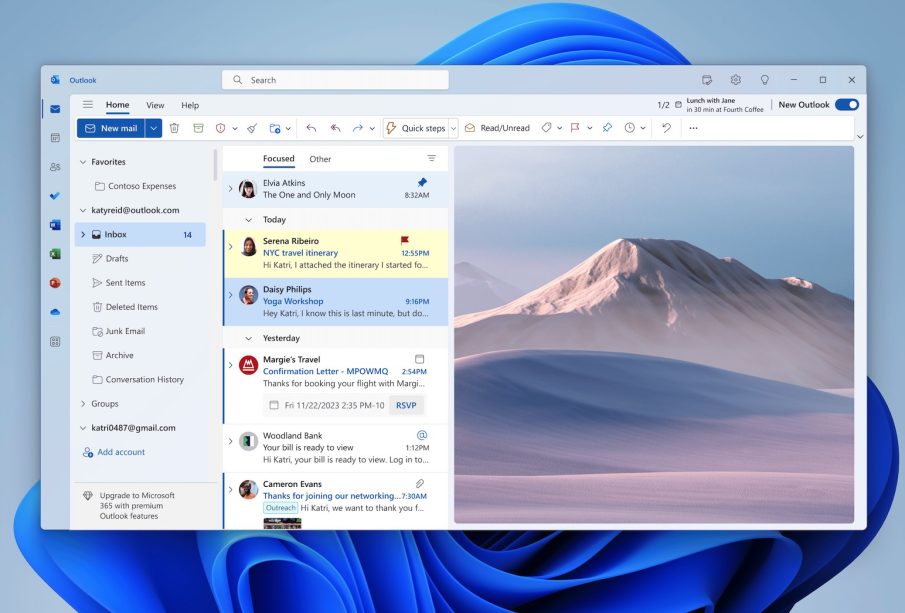Snooze message with the clock icon
Image resolution: width=905 pixels, height=613 pixels.
coord(630,128)
